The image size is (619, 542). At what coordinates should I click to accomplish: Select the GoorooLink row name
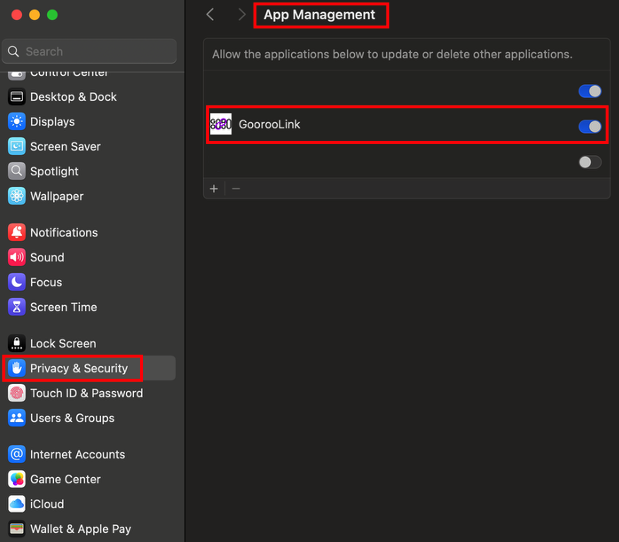(270, 124)
